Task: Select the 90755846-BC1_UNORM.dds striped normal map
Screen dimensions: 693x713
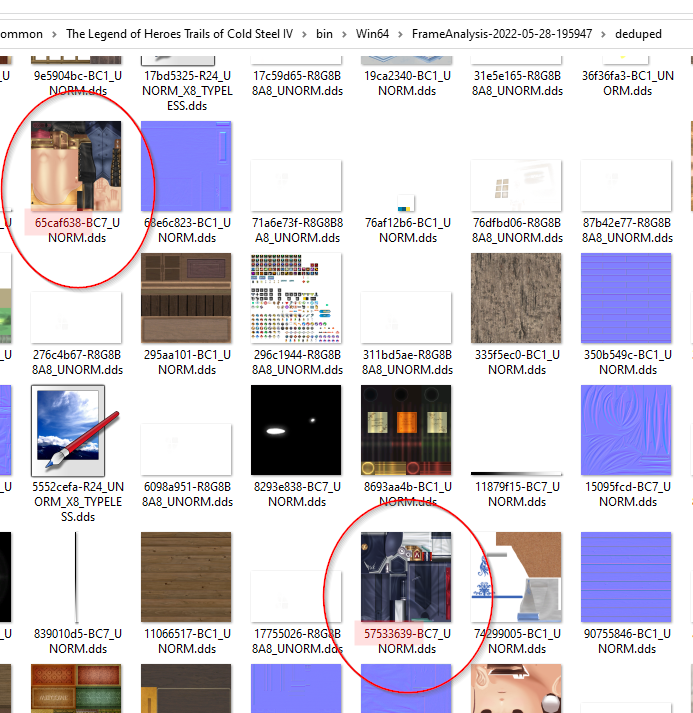Action: click(626, 577)
